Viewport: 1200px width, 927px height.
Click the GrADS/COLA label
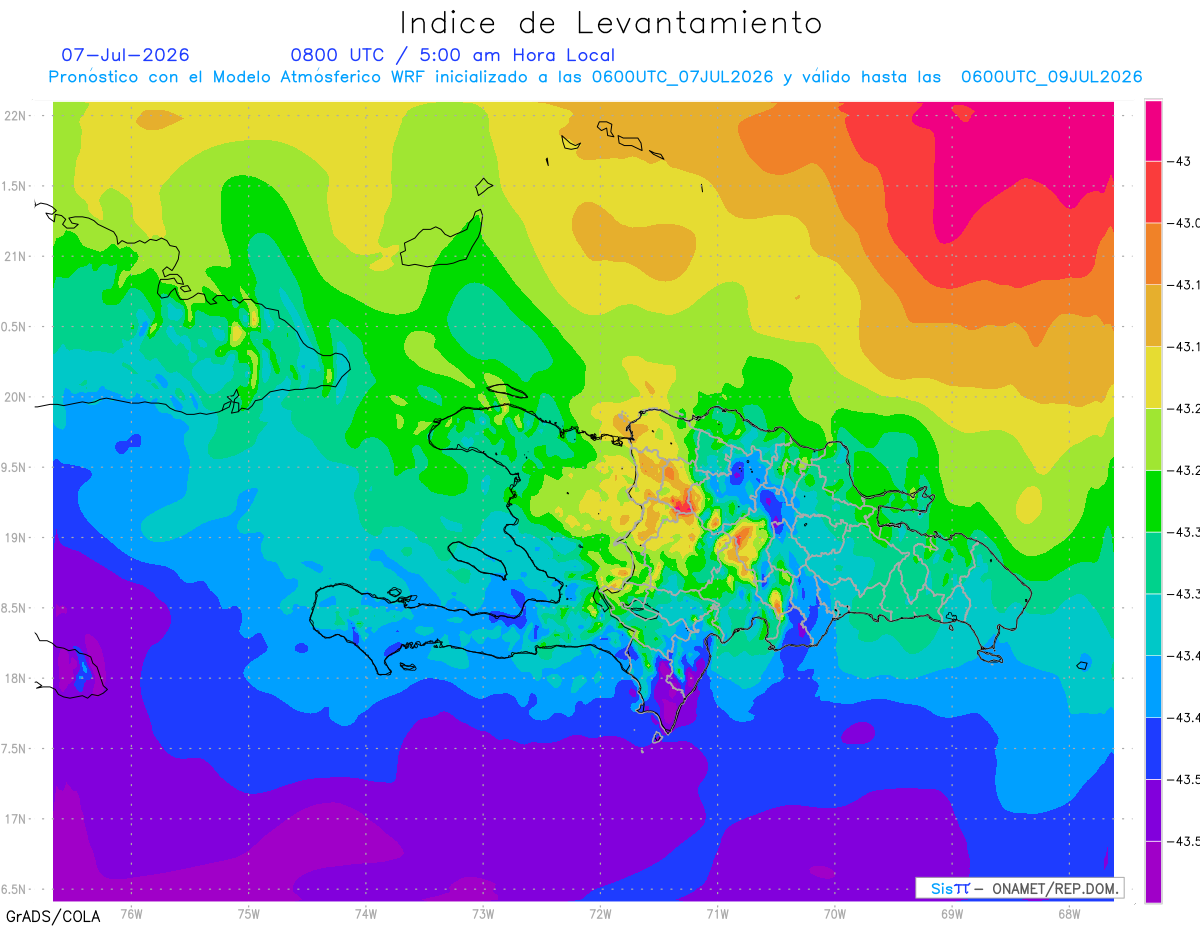point(53,916)
